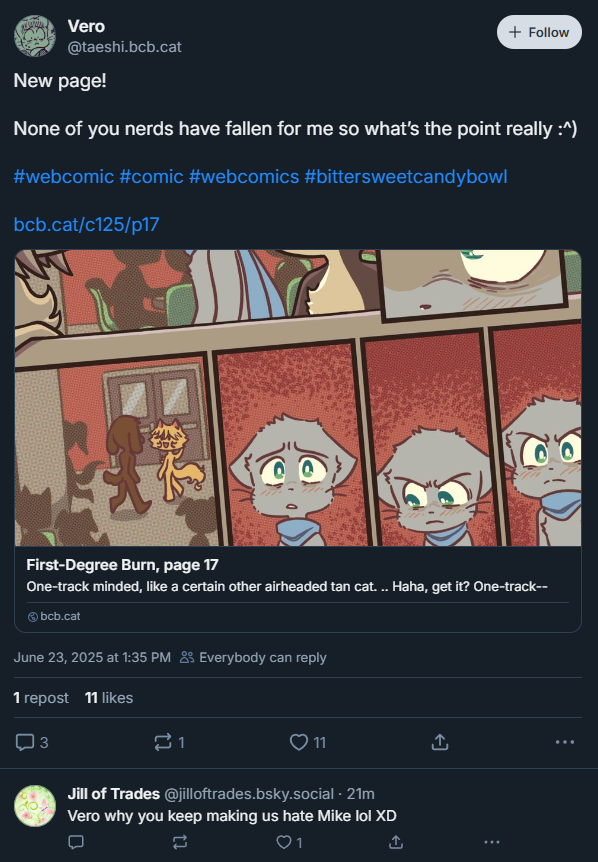Visit the bcb.cat/c125/p17 link

point(86,224)
